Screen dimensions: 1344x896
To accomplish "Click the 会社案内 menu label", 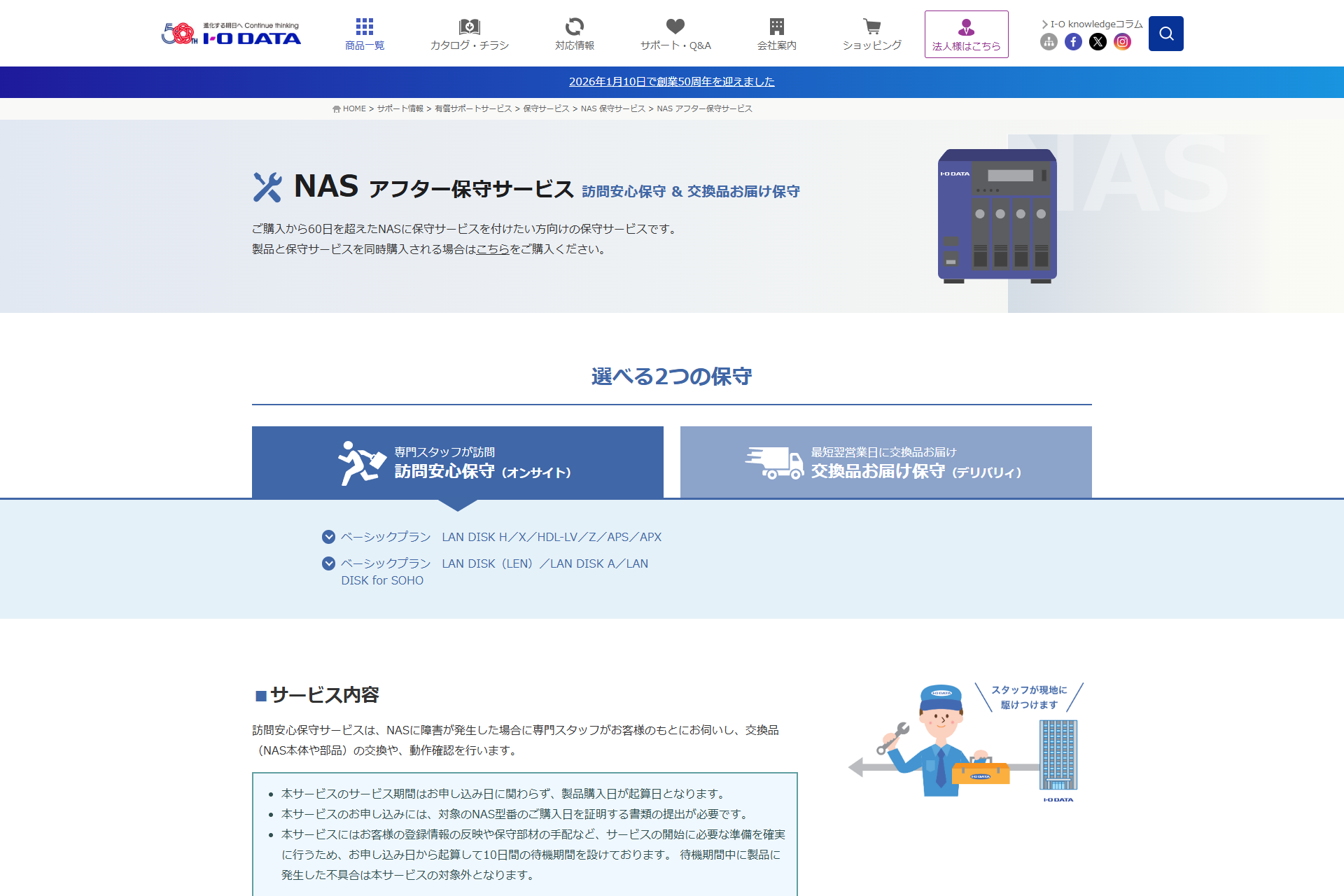I will click(x=776, y=45).
